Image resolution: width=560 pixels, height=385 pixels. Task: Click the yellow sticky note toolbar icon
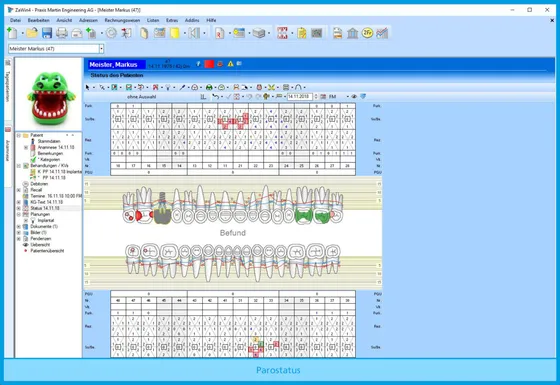[175, 33]
